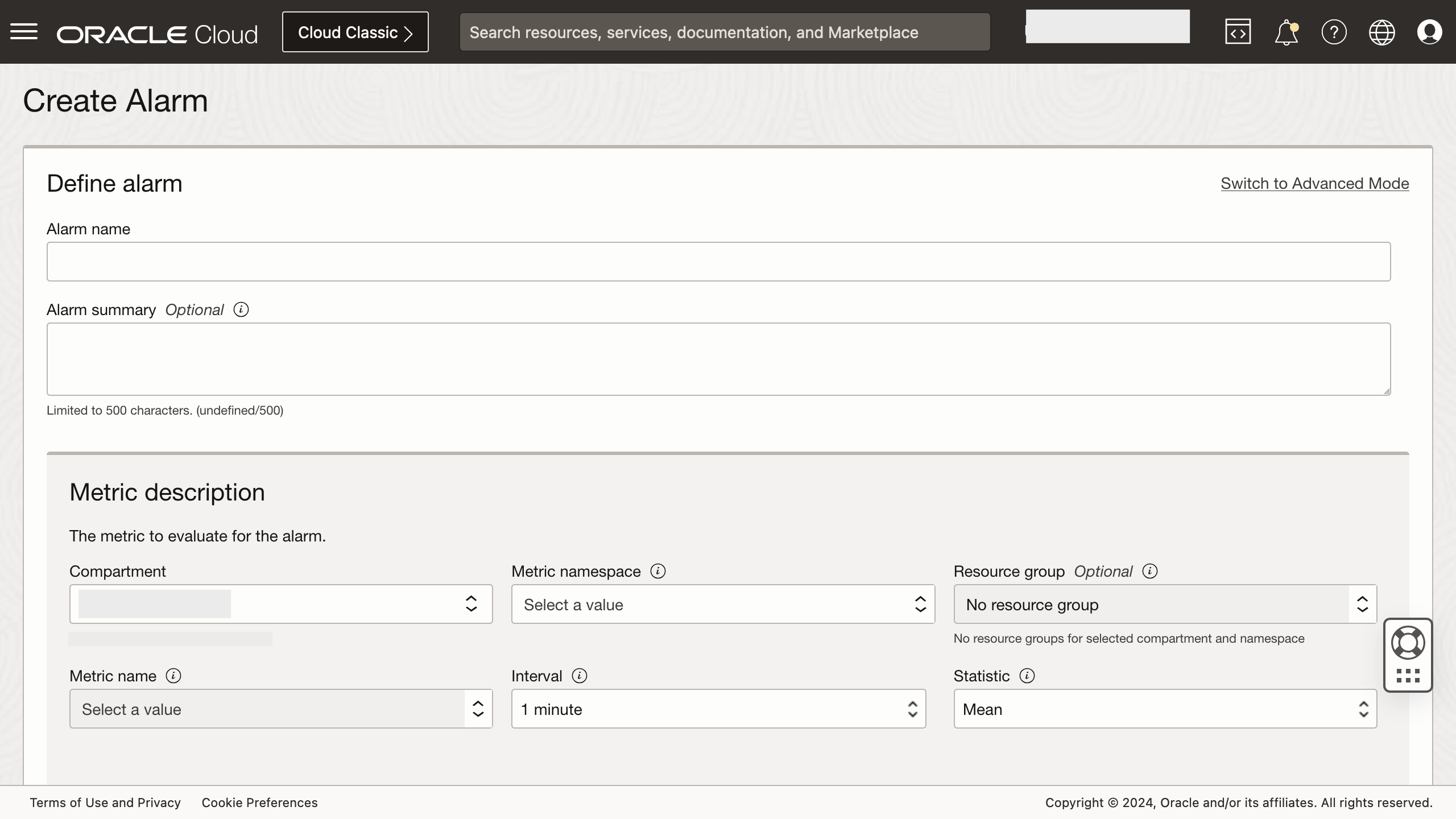Click inside the Alarm name field
This screenshot has height=819, width=1456.
tap(718, 261)
